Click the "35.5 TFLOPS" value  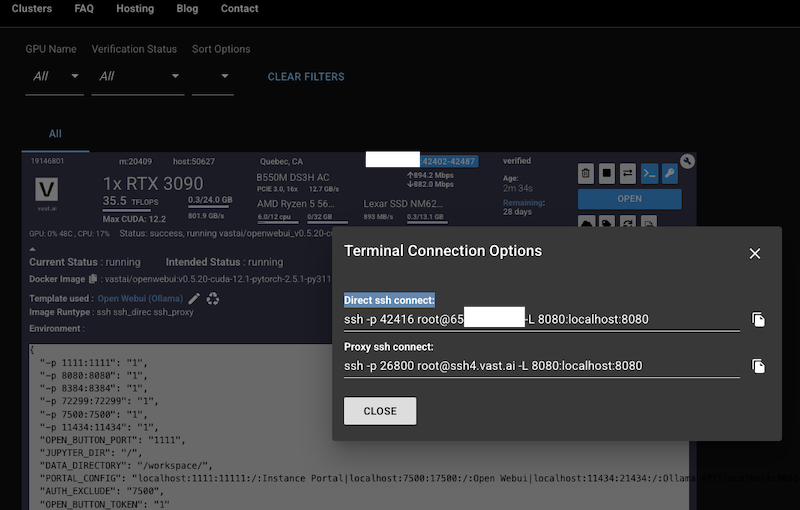(131, 201)
